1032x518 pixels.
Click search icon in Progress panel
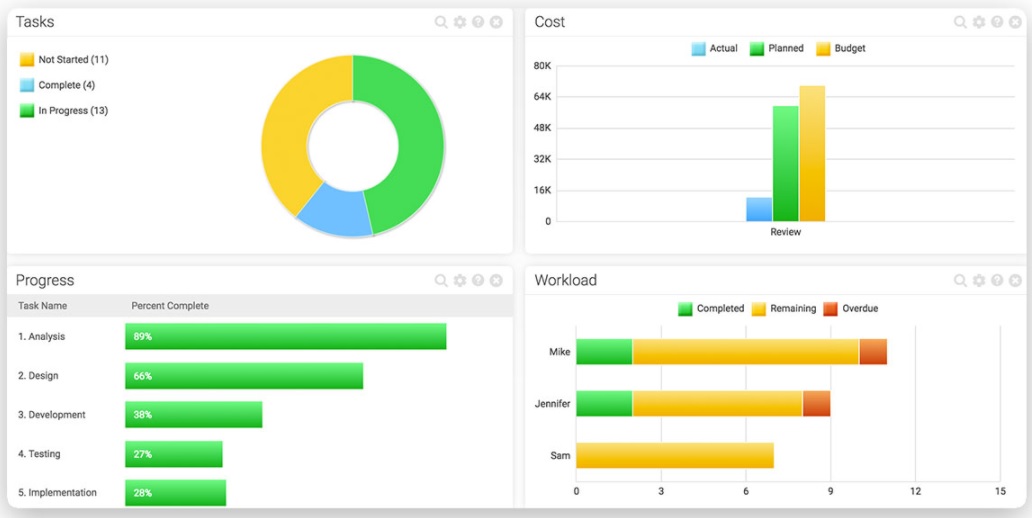tap(441, 281)
